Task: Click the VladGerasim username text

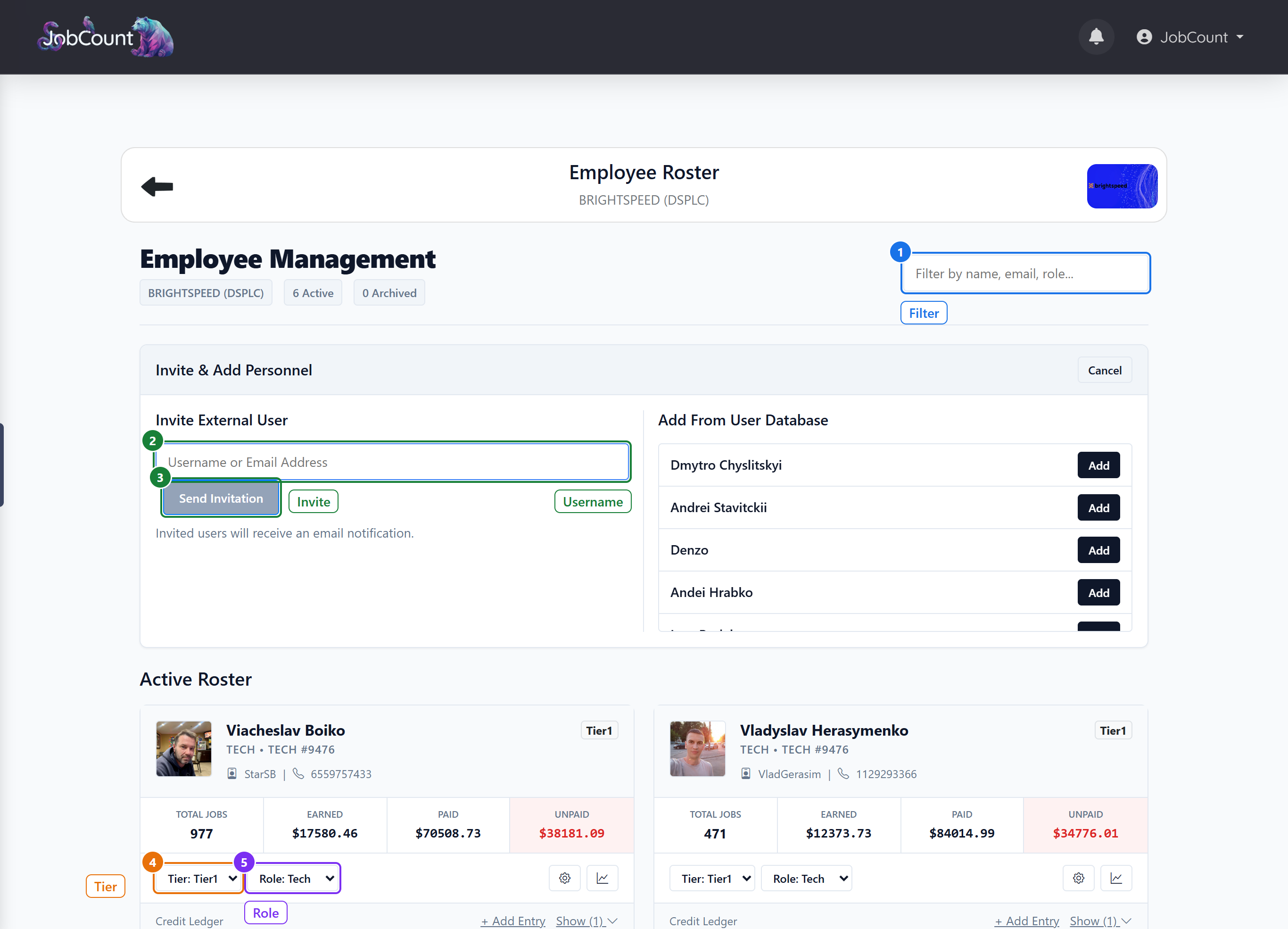Action: pos(789,774)
